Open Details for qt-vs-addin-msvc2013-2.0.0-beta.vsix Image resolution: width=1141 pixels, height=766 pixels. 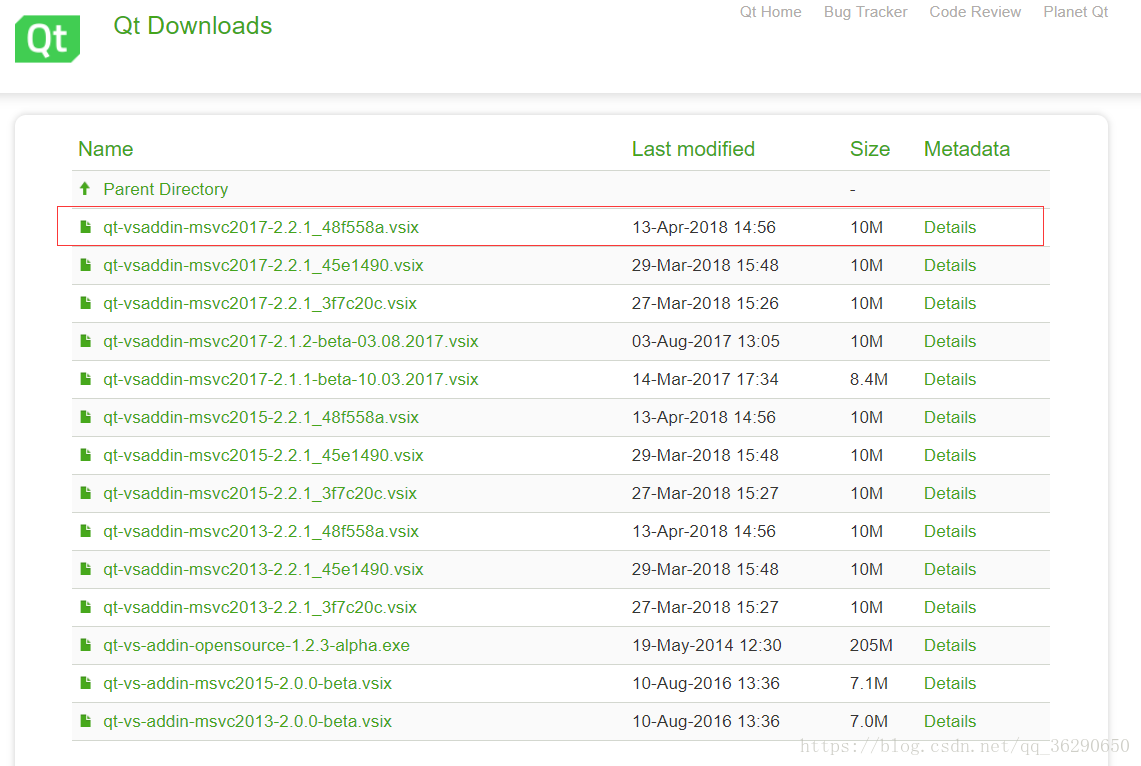coord(950,721)
